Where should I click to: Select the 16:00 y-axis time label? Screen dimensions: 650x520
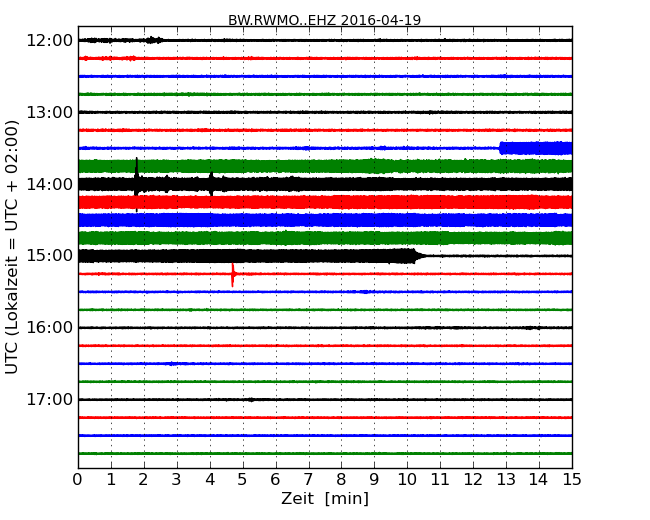coord(49,328)
